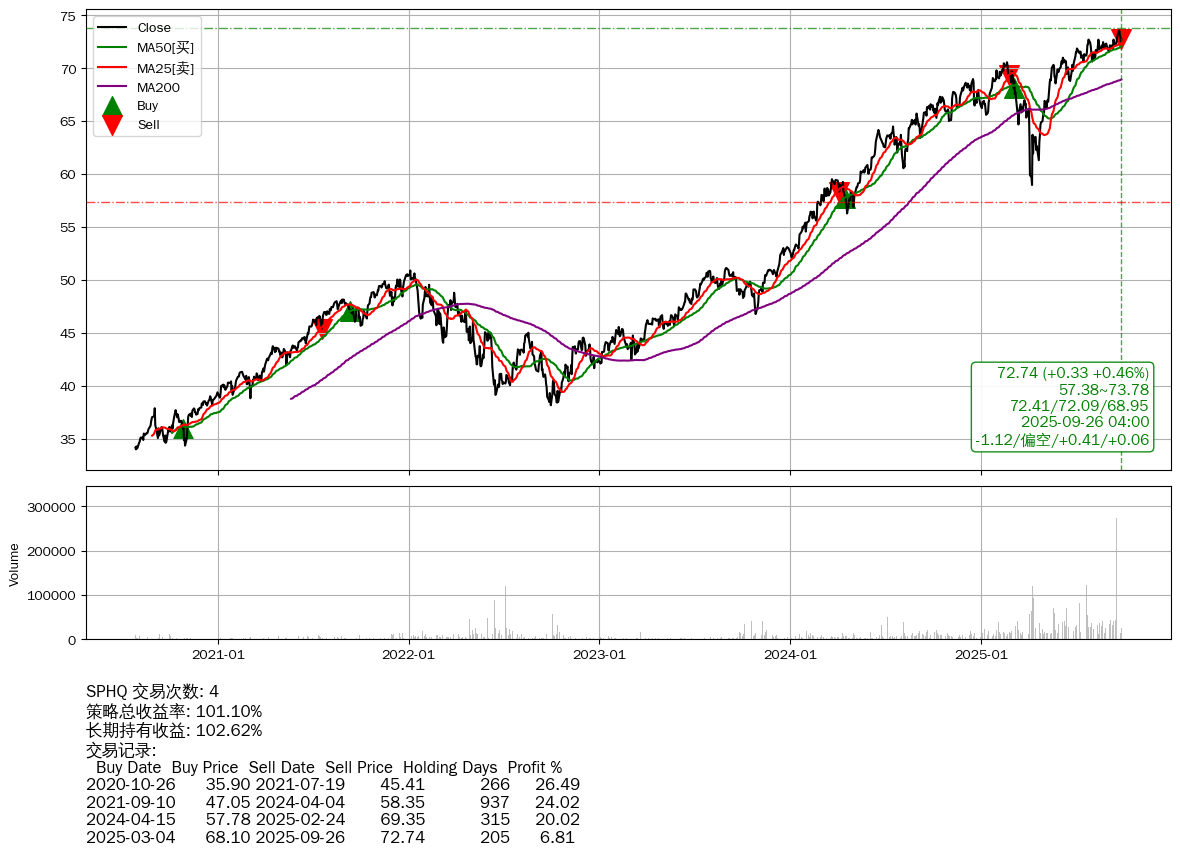
Task: Click the MA50[买] legend label
Action: pyautogui.click(x=165, y=48)
